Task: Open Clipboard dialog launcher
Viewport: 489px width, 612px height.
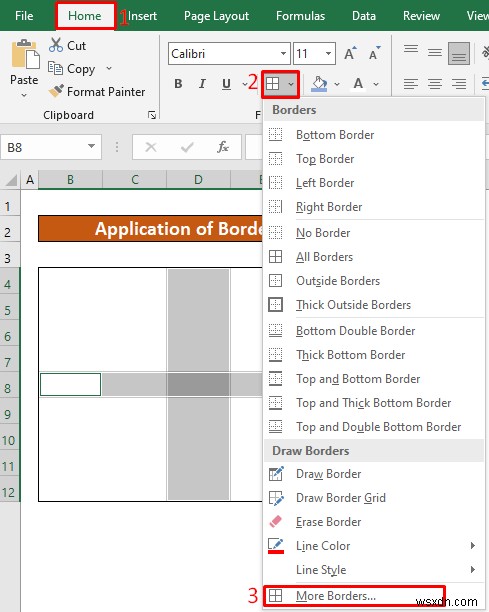Action: point(152,115)
